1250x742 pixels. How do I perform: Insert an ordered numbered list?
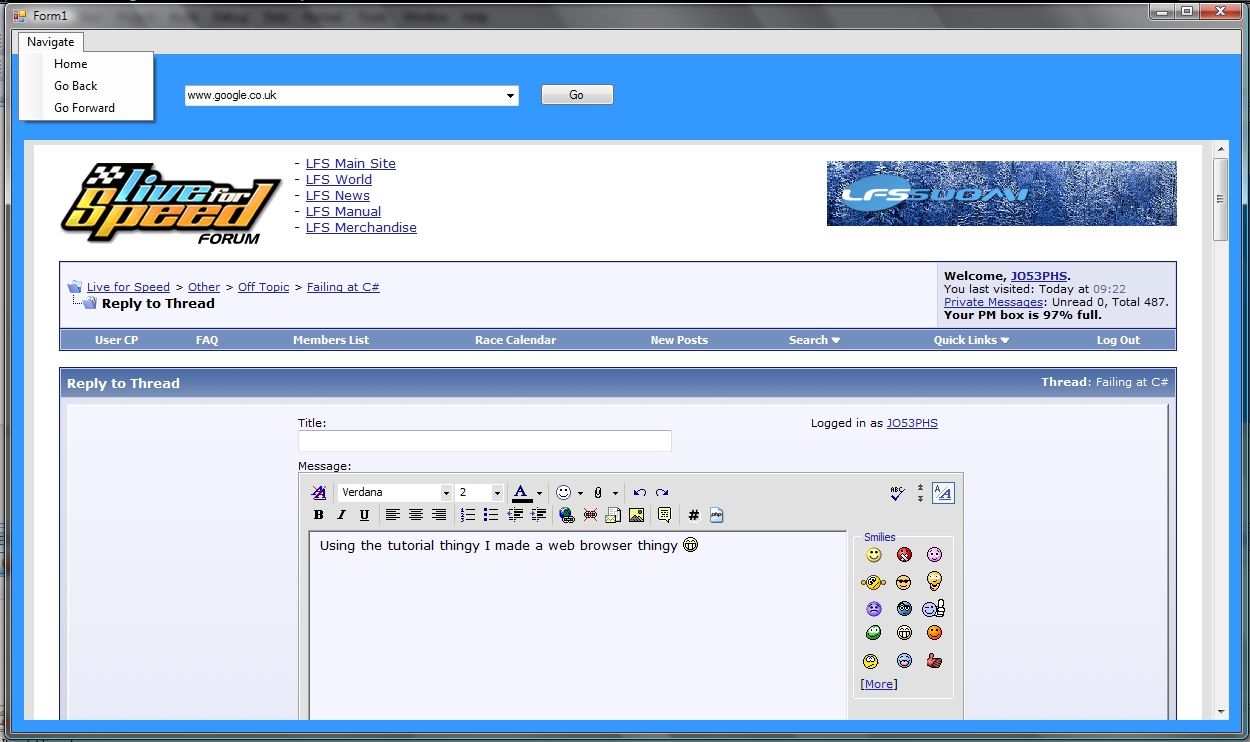pyautogui.click(x=468, y=515)
